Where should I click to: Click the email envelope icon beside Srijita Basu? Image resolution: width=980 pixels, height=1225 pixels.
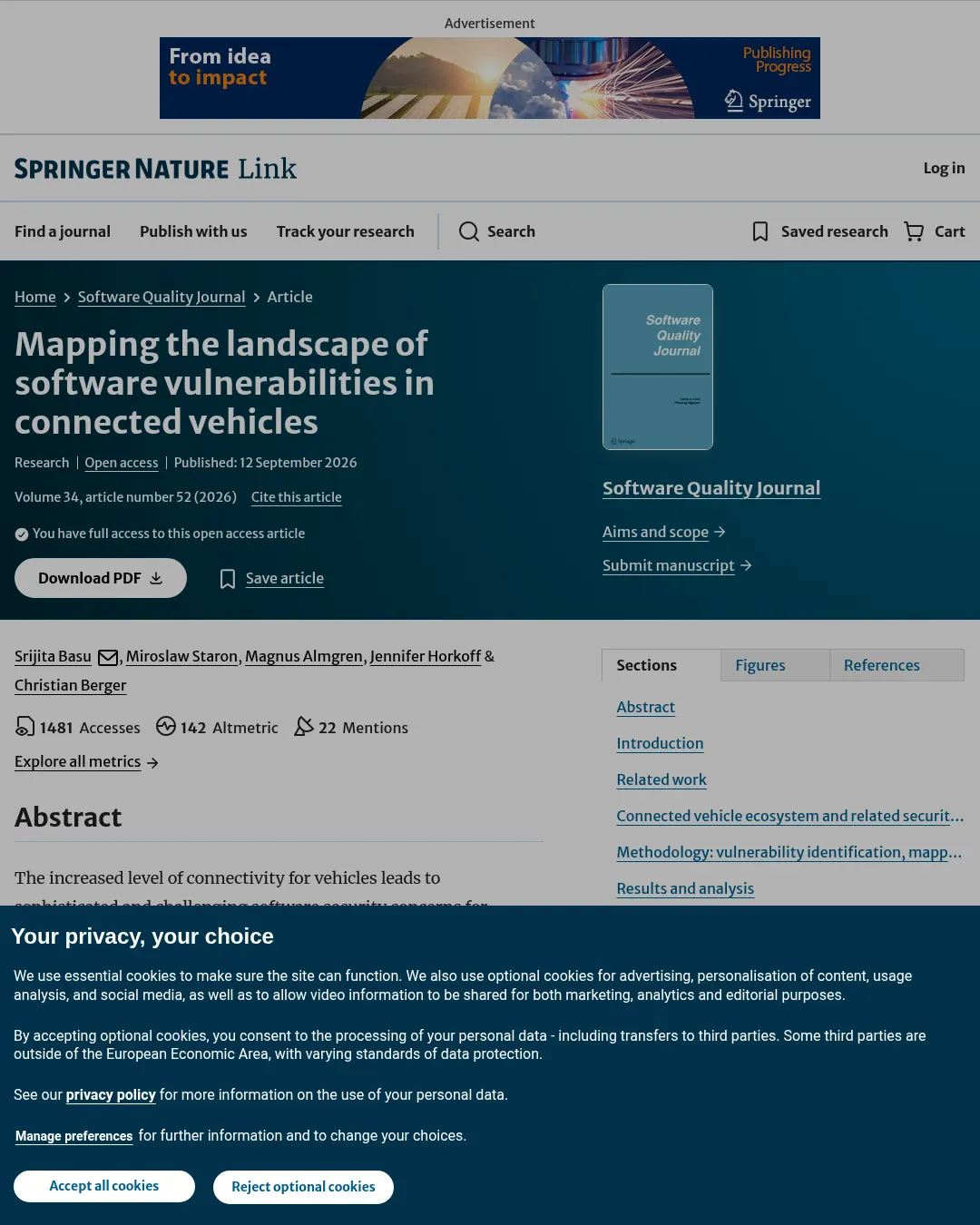pyautogui.click(x=108, y=657)
